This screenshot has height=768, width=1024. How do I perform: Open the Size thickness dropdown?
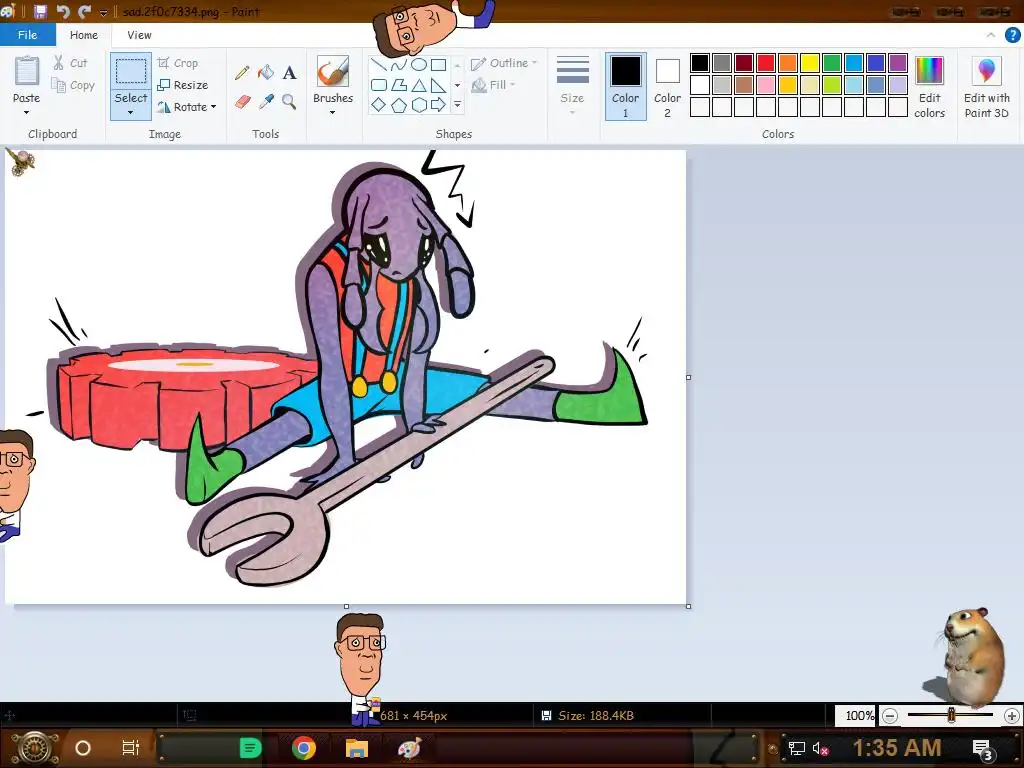[572, 86]
